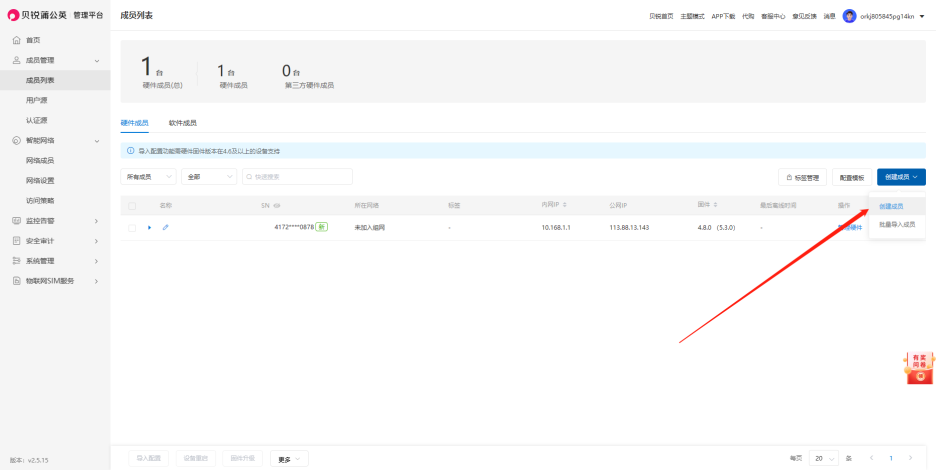Switch to the 软件成员 tab
The width and height of the screenshot is (936, 470).
pyautogui.click(x=182, y=123)
